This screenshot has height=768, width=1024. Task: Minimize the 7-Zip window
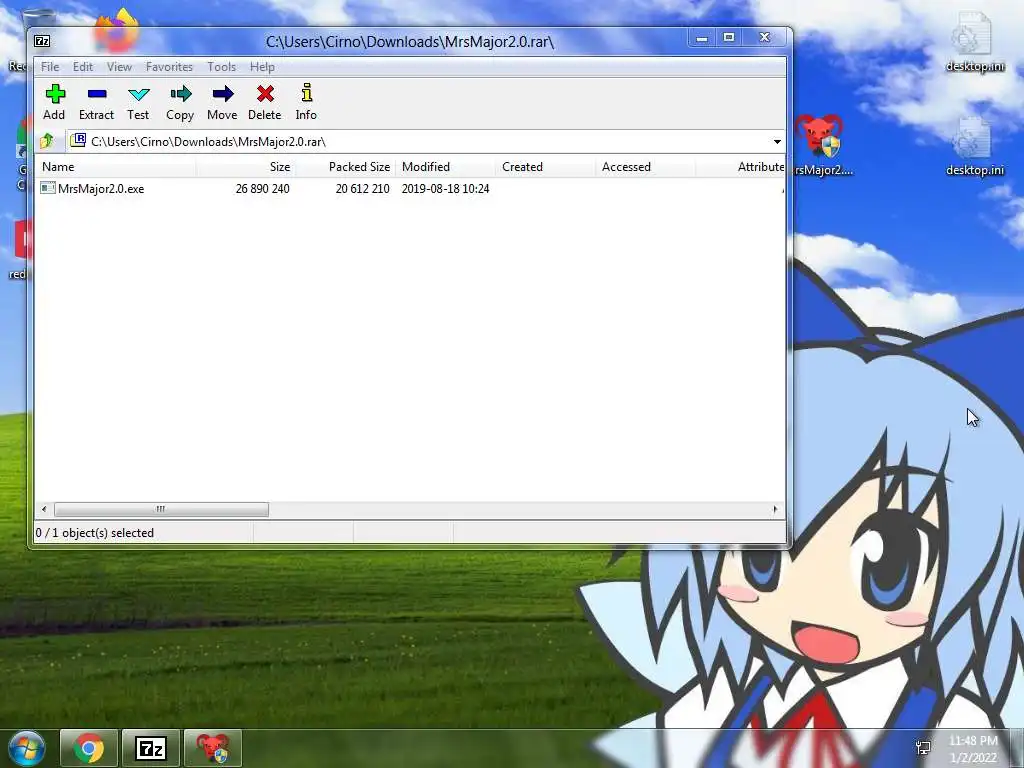pyautogui.click(x=701, y=38)
